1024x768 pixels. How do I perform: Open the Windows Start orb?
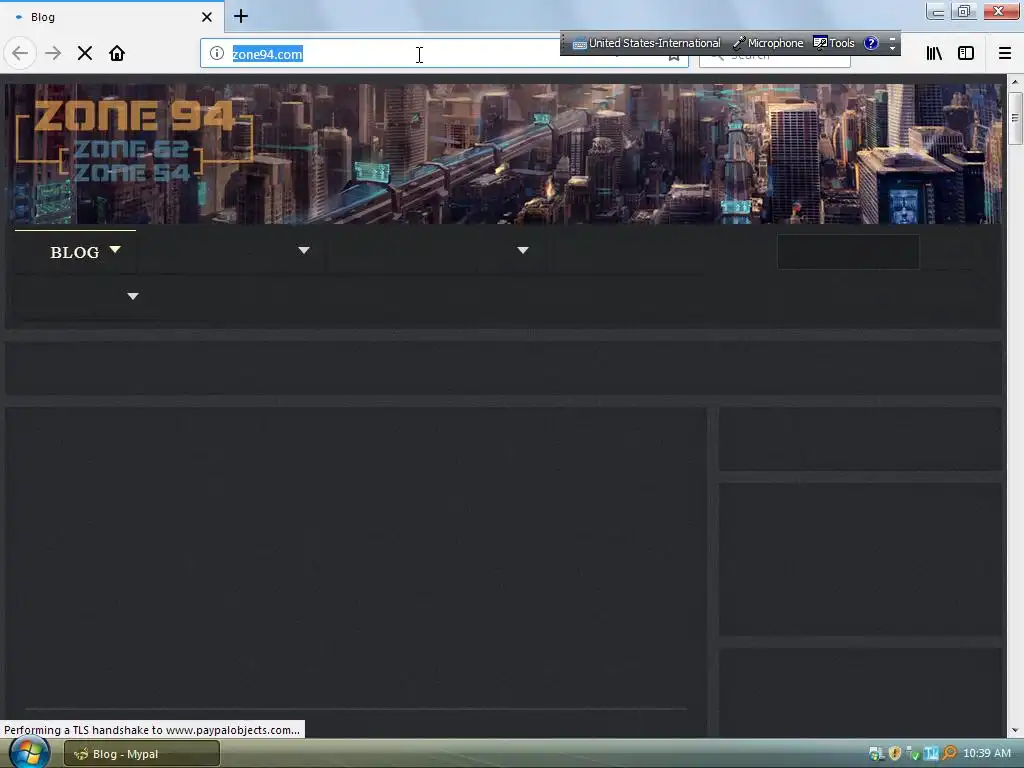tap(29, 752)
